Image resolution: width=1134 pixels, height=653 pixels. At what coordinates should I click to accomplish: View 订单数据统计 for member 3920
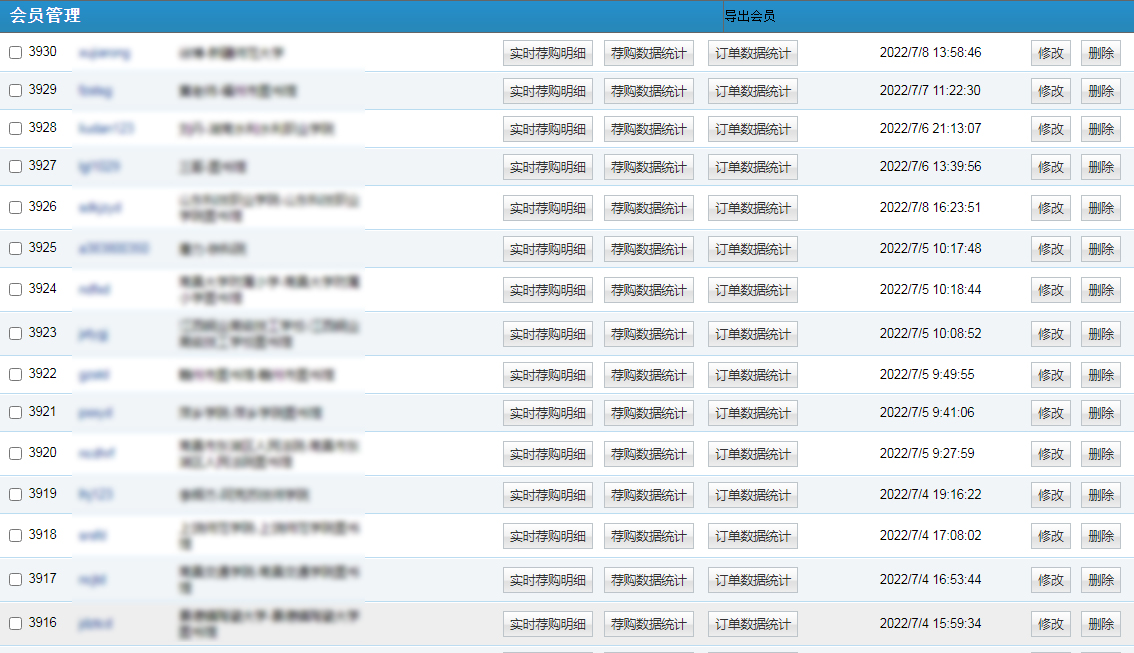tap(752, 454)
